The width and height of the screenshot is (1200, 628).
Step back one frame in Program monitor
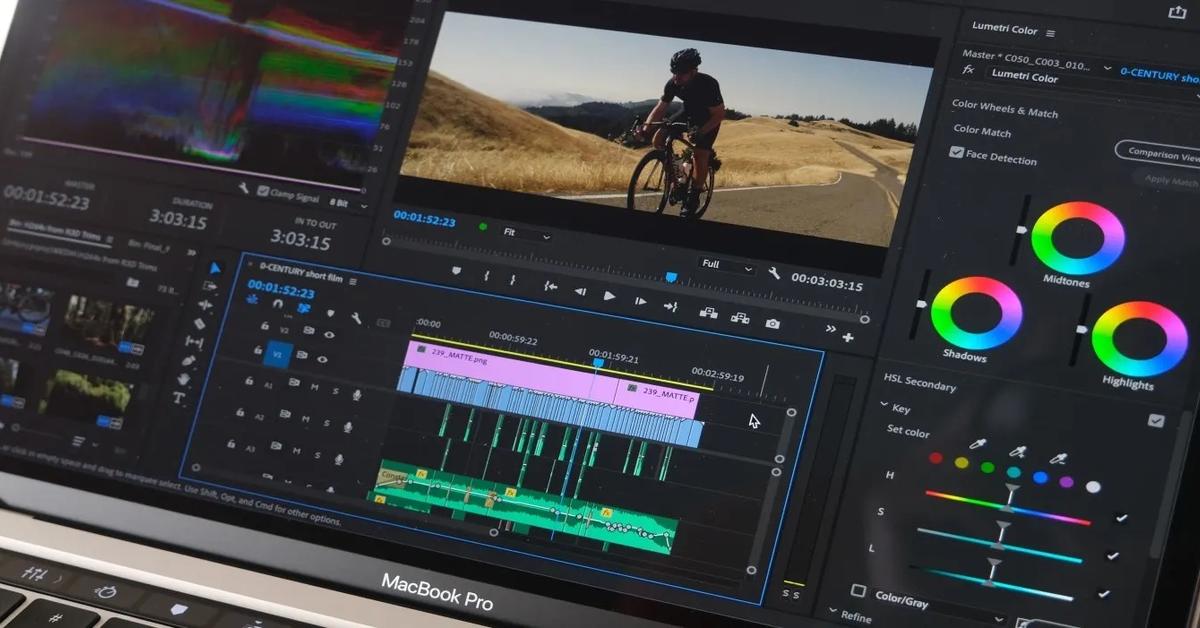pyautogui.click(x=581, y=291)
